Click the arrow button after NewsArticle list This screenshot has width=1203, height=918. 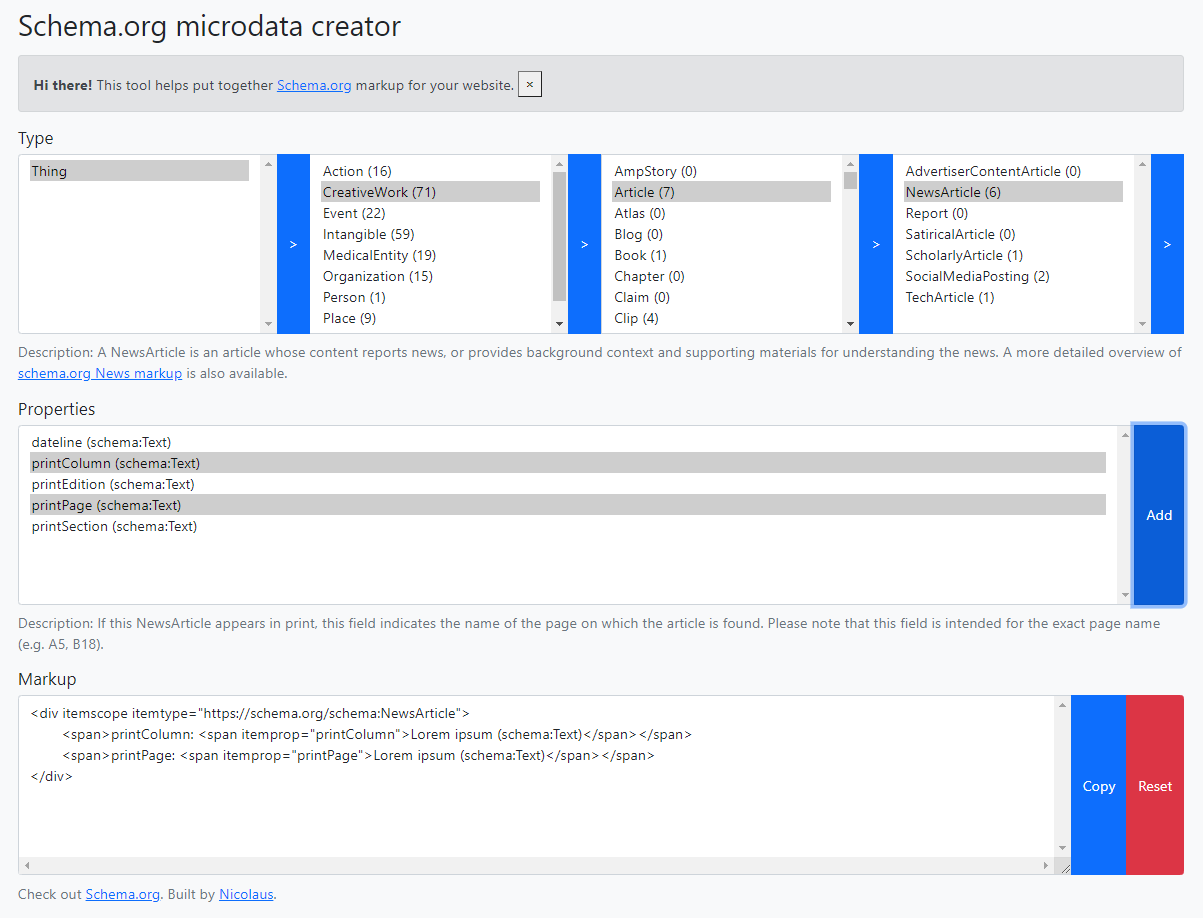[1167, 244]
